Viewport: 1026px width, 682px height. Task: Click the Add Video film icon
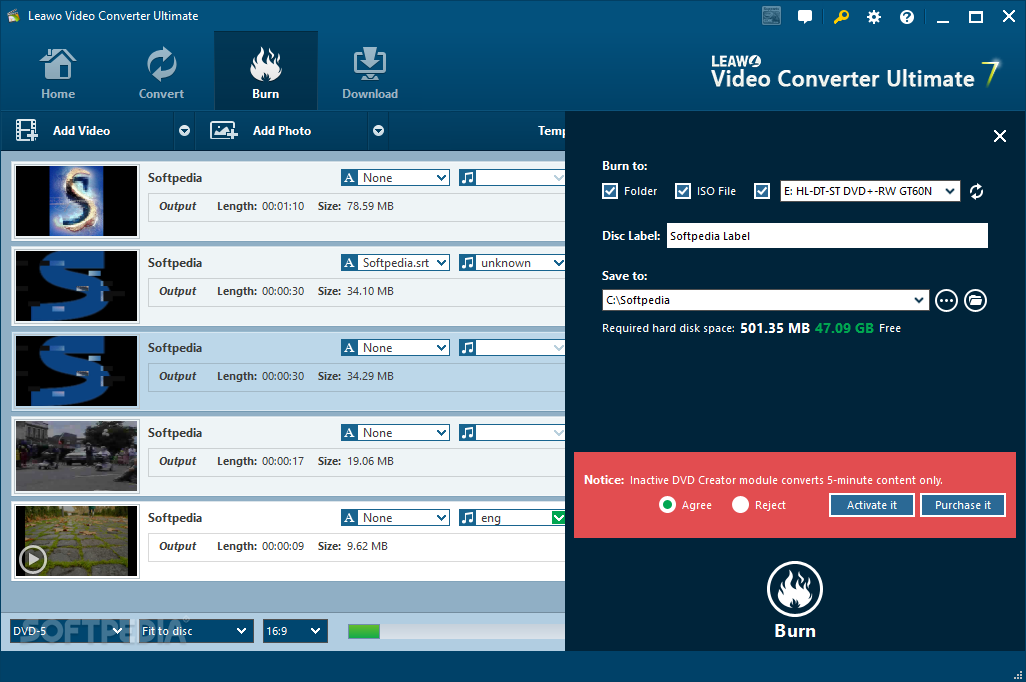26,130
